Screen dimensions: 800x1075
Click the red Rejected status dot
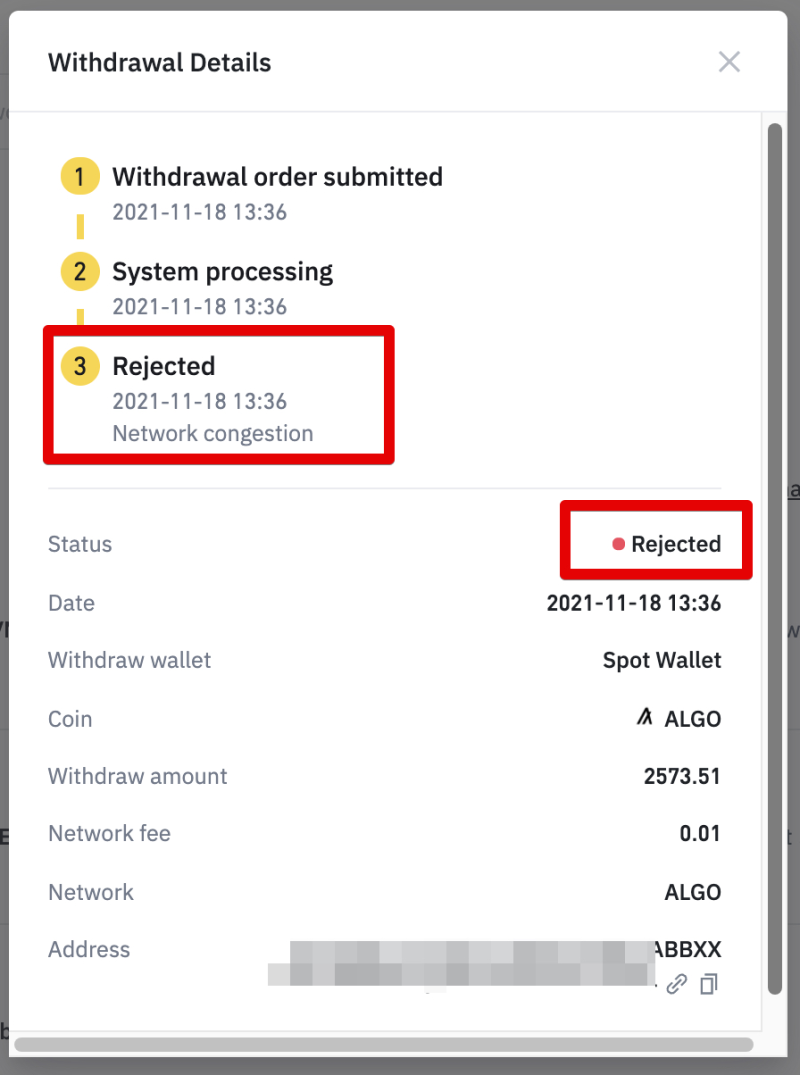click(x=618, y=544)
